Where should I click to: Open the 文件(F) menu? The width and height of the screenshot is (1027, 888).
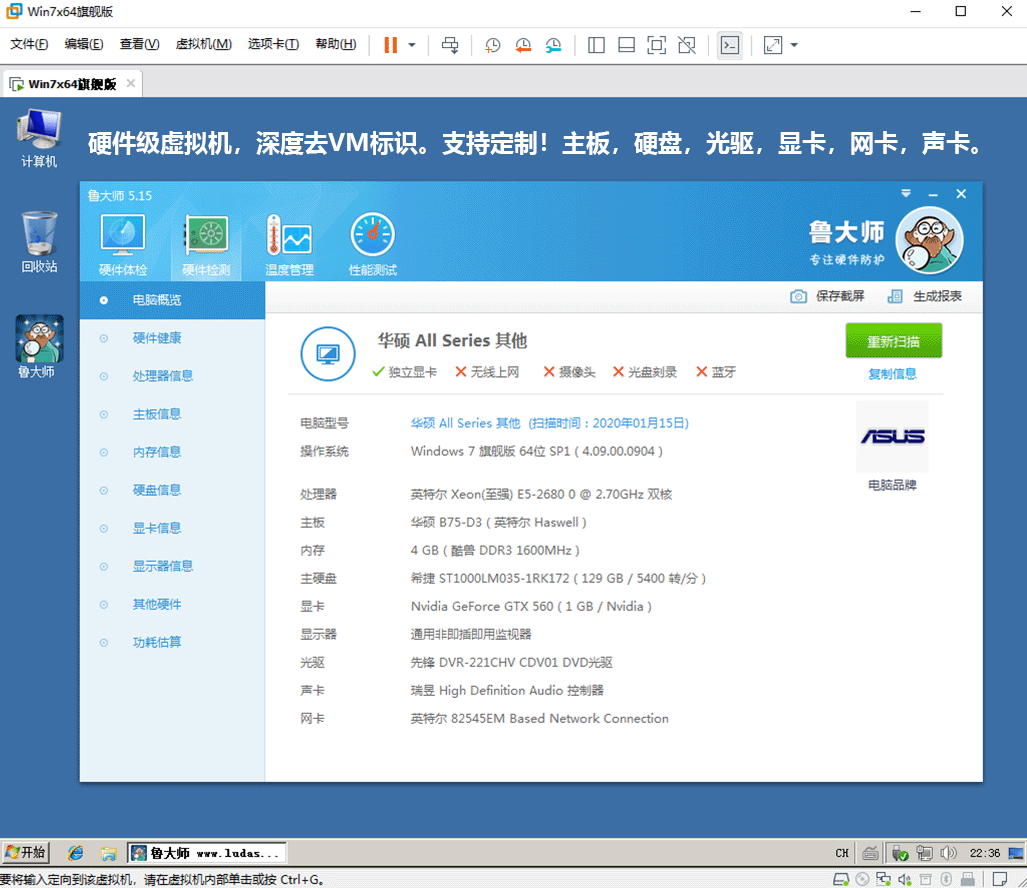point(29,44)
